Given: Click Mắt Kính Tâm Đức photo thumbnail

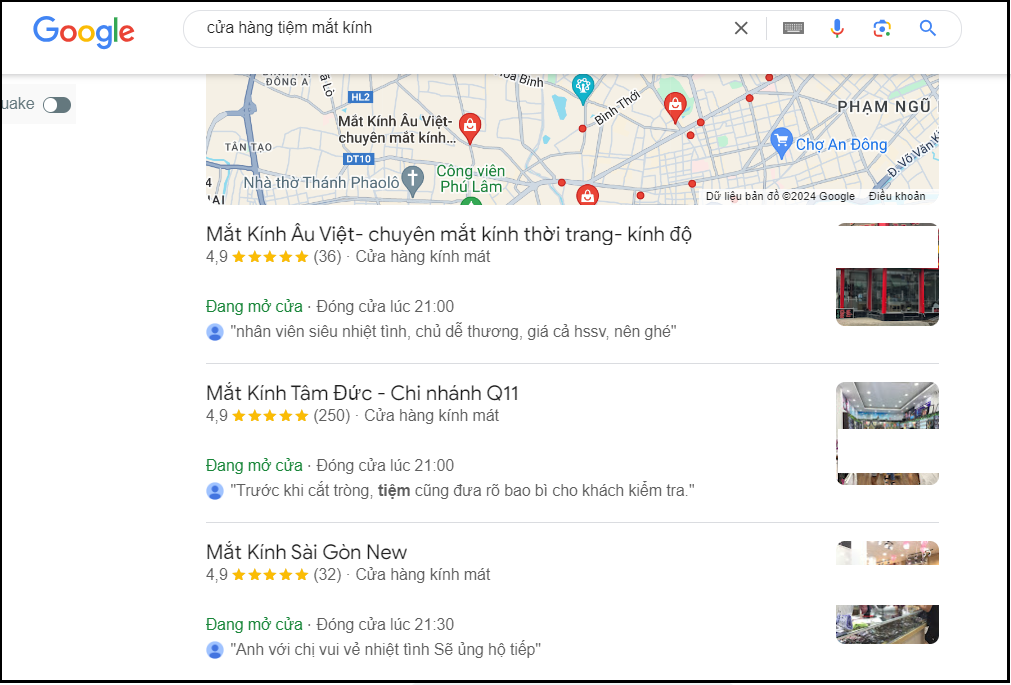Looking at the screenshot, I should point(887,433).
